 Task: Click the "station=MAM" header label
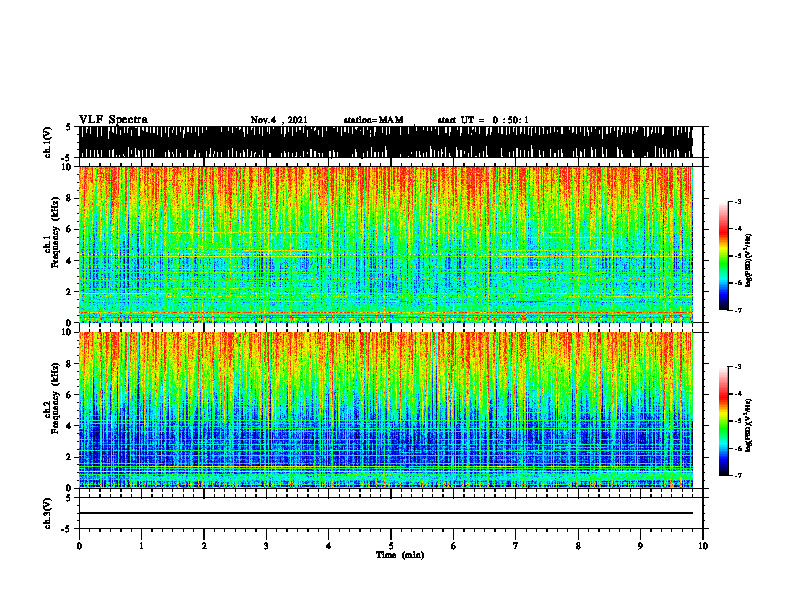pyautogui.click(x=374, y=120)
